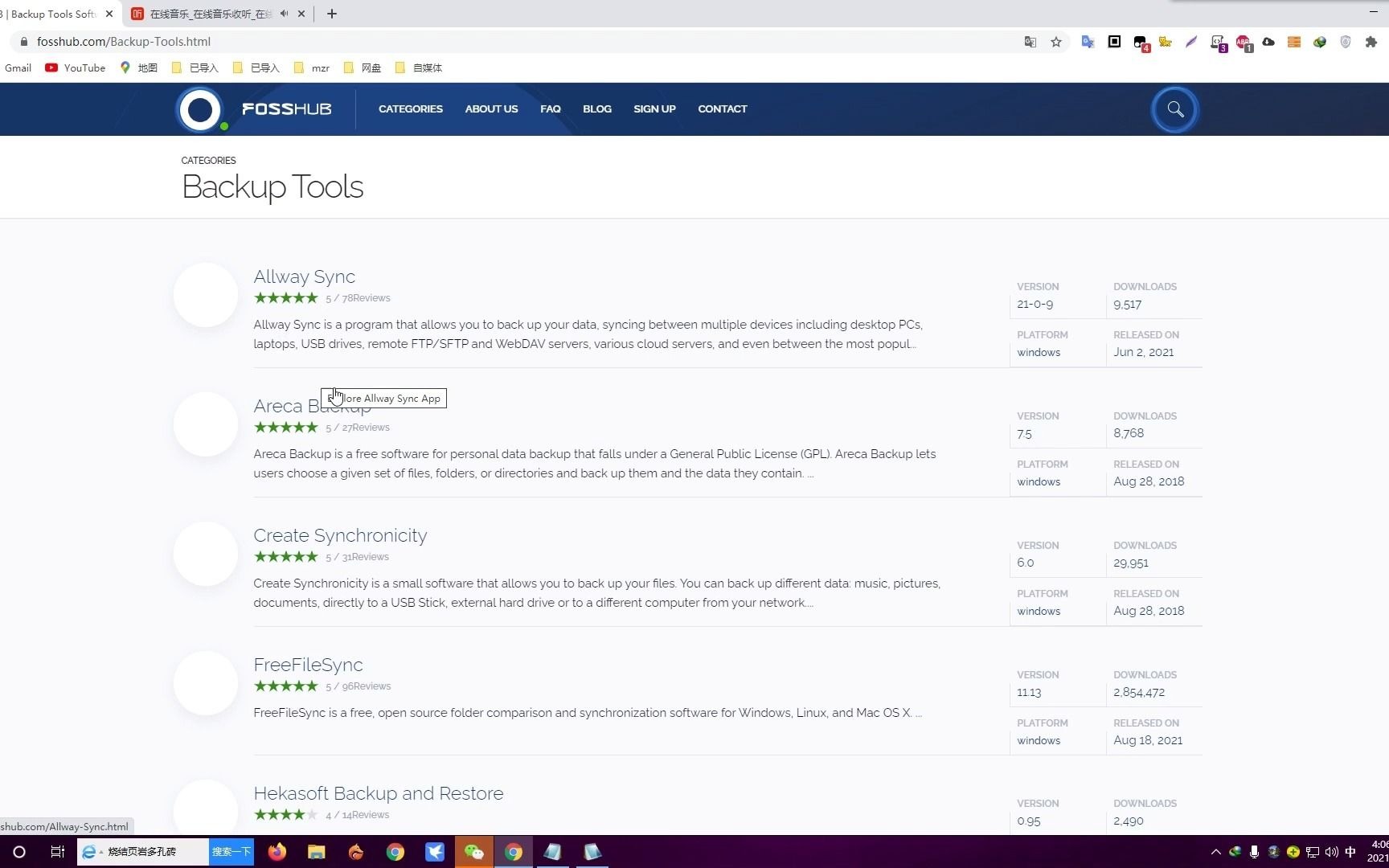Click the 2,854,472 downloads value

point(1139,692)
